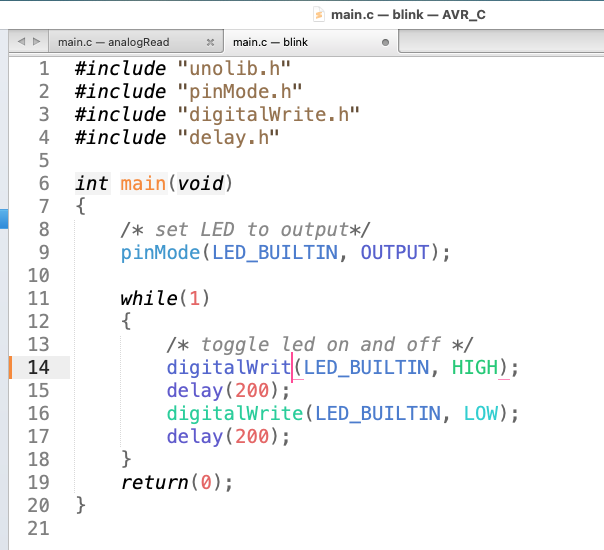Click pinMode function call on line 9
This screenshot has height=550, width=604.
coord(160,253)
